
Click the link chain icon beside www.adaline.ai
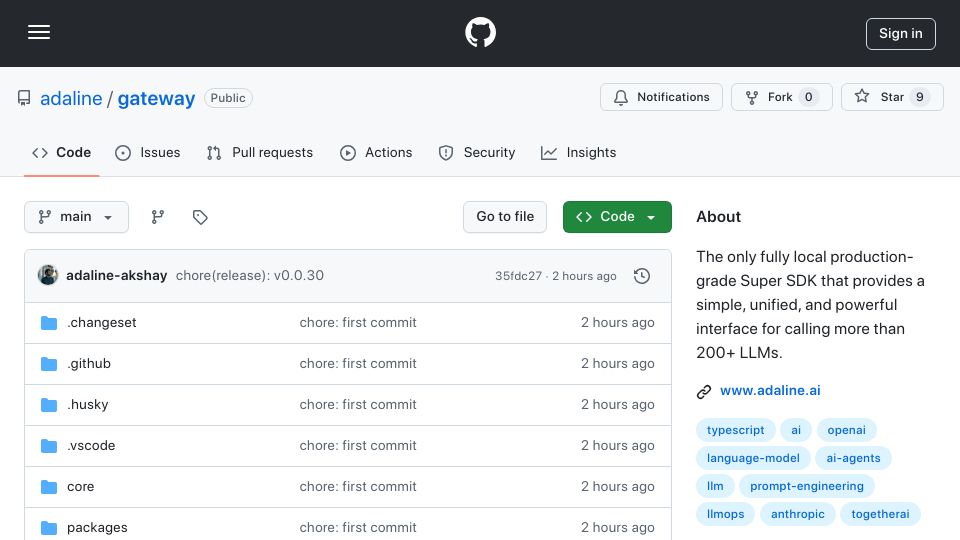(704, 392)
